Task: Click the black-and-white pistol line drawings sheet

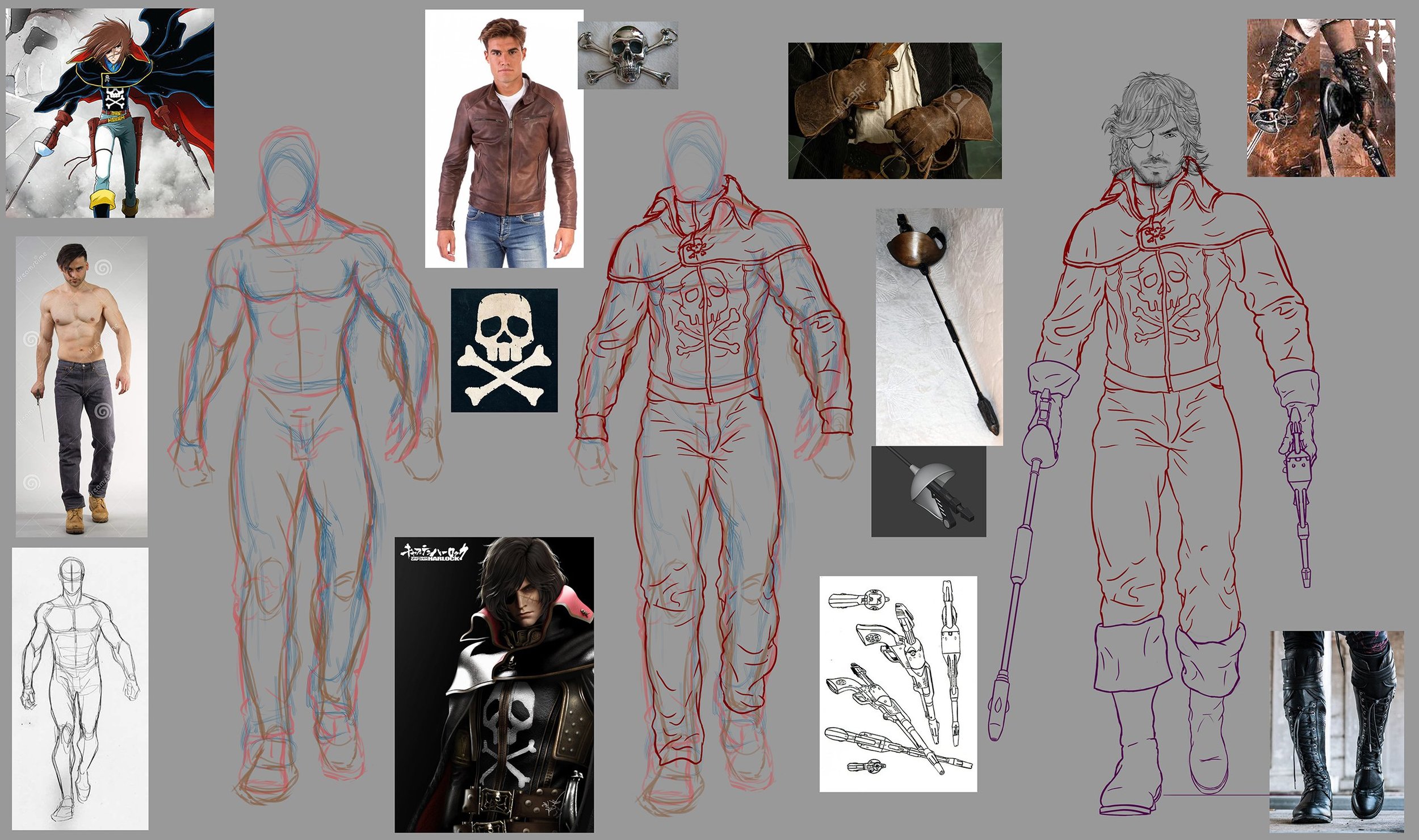Action: [x=898, y=684]
